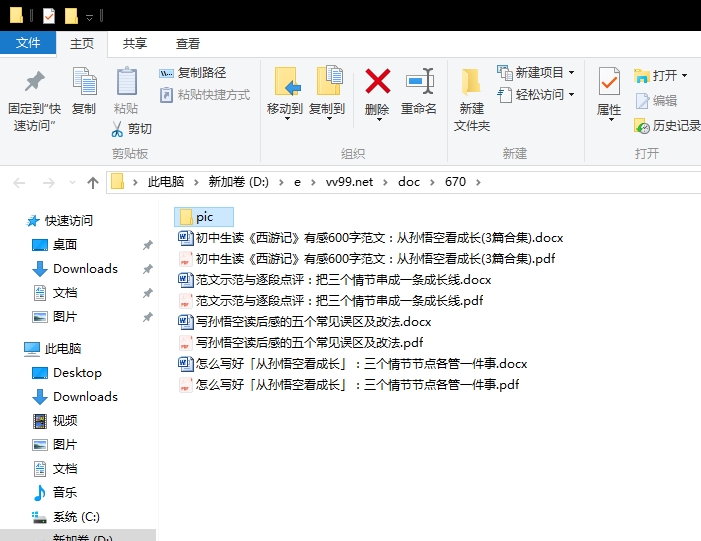
Task: Click the music note icon for 音乐
Action: [x=40, y=493]
